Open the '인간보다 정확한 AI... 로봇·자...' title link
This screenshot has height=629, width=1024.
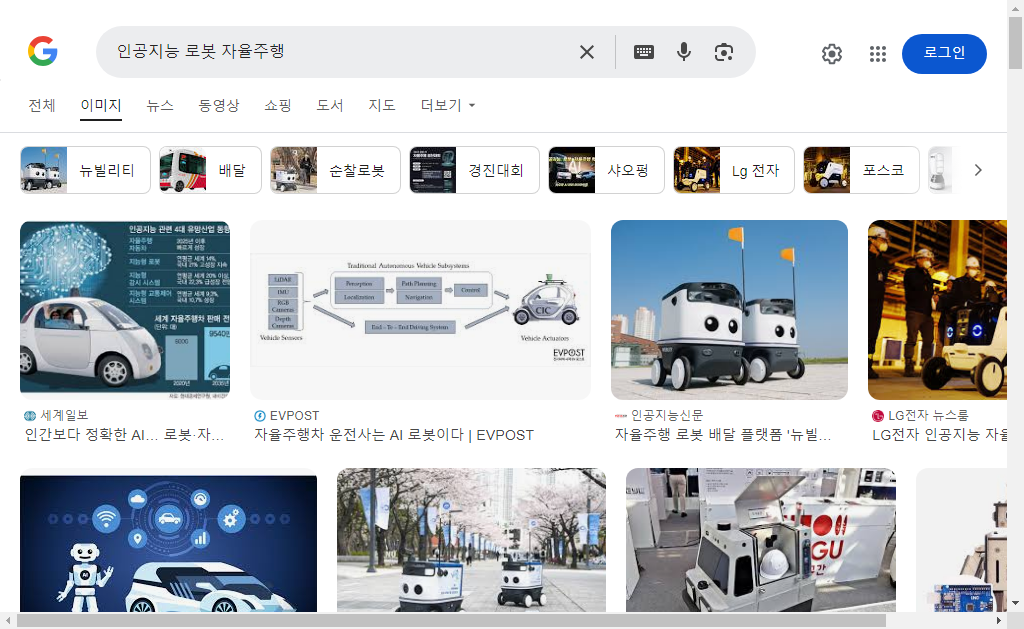[x=124, y=435]
